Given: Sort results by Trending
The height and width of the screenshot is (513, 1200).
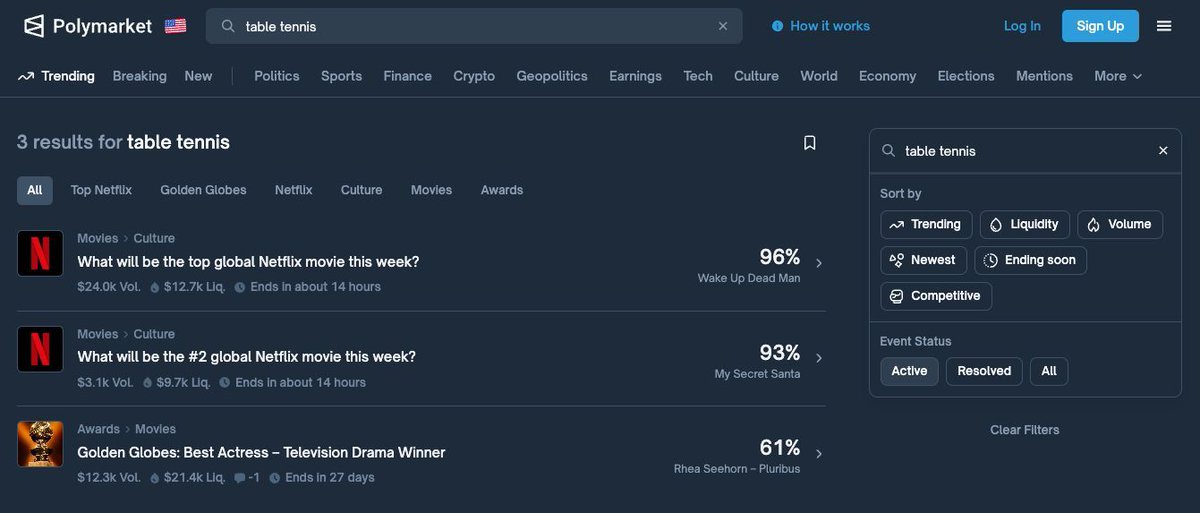Looking at the screenshot, I should pos(926,225).
